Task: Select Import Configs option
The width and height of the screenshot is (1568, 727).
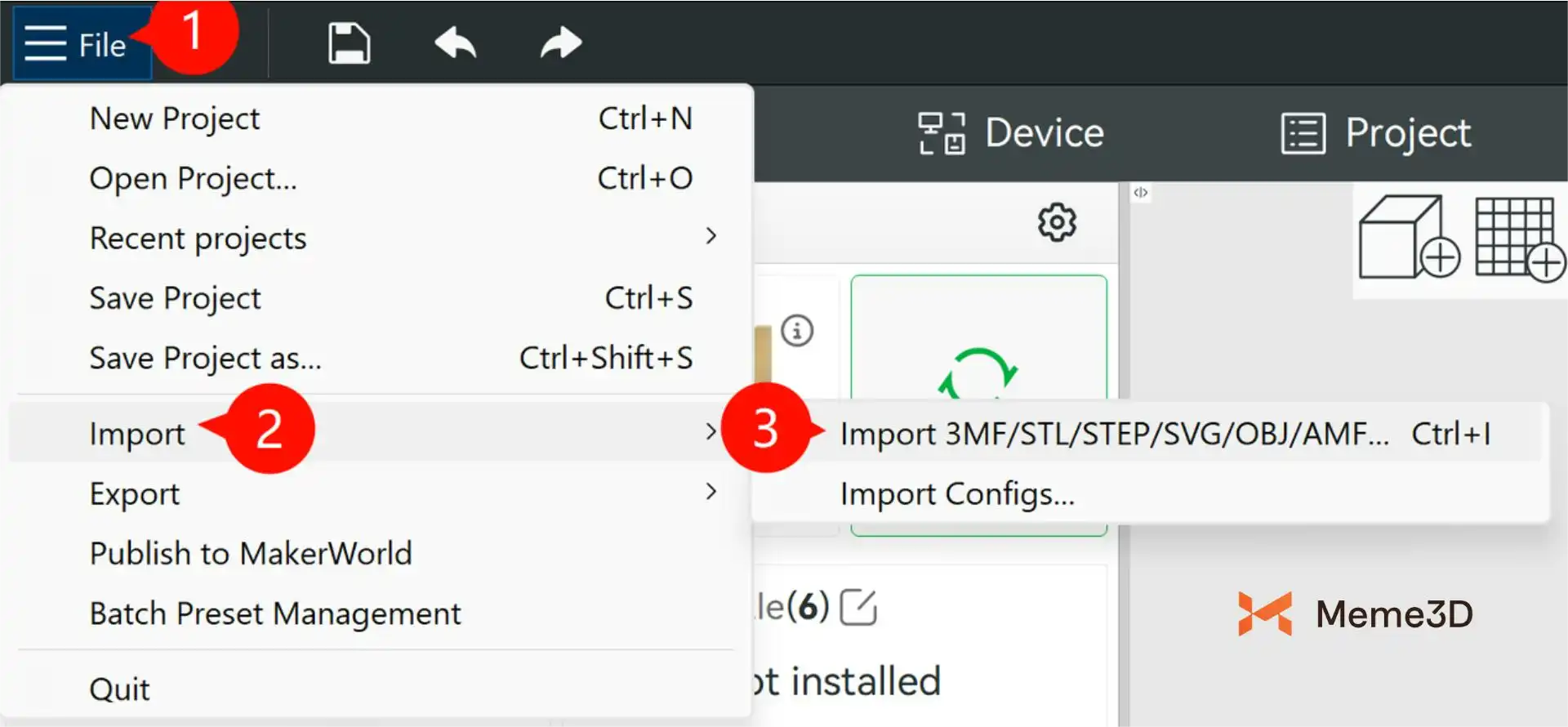Action: click(957, 494)
